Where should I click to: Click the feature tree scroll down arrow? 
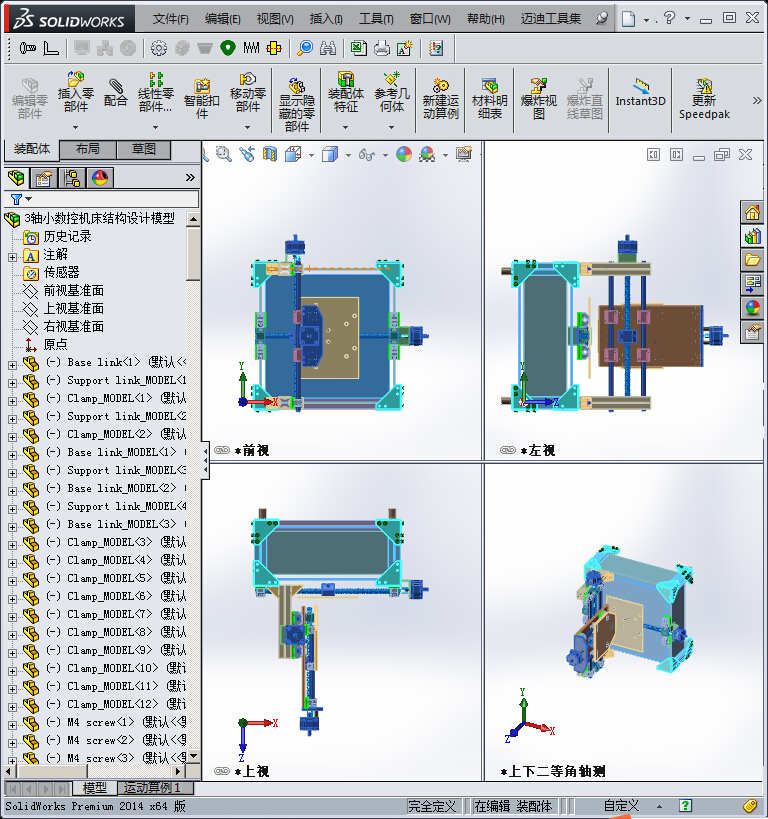[x=193, y=756]
